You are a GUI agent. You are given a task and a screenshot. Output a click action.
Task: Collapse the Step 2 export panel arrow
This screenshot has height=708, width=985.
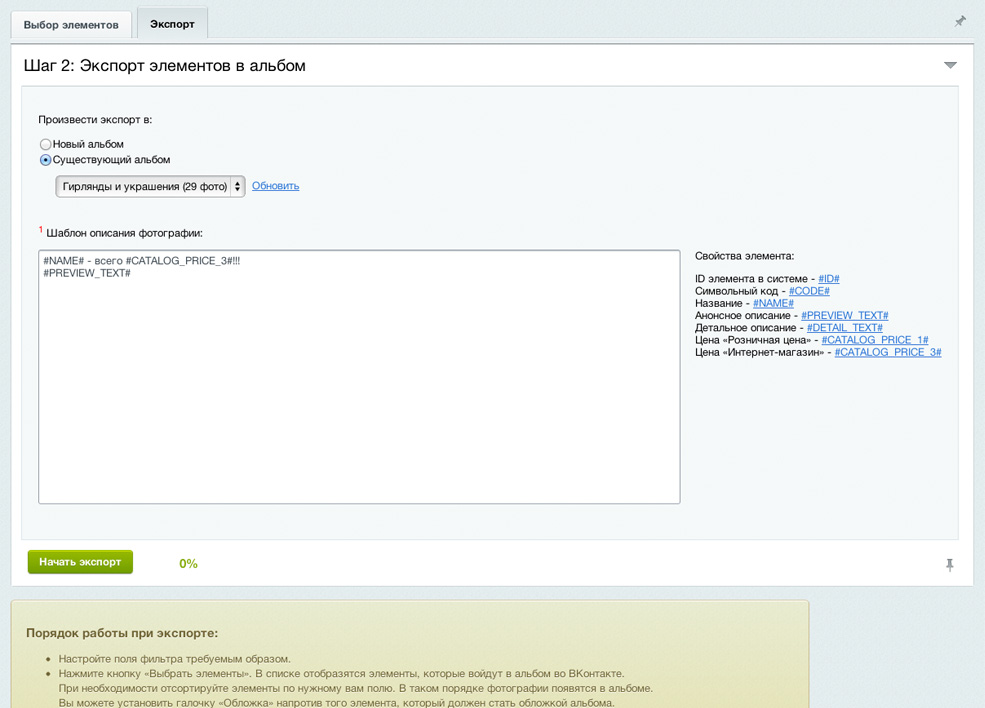click(x=950, y=65)
